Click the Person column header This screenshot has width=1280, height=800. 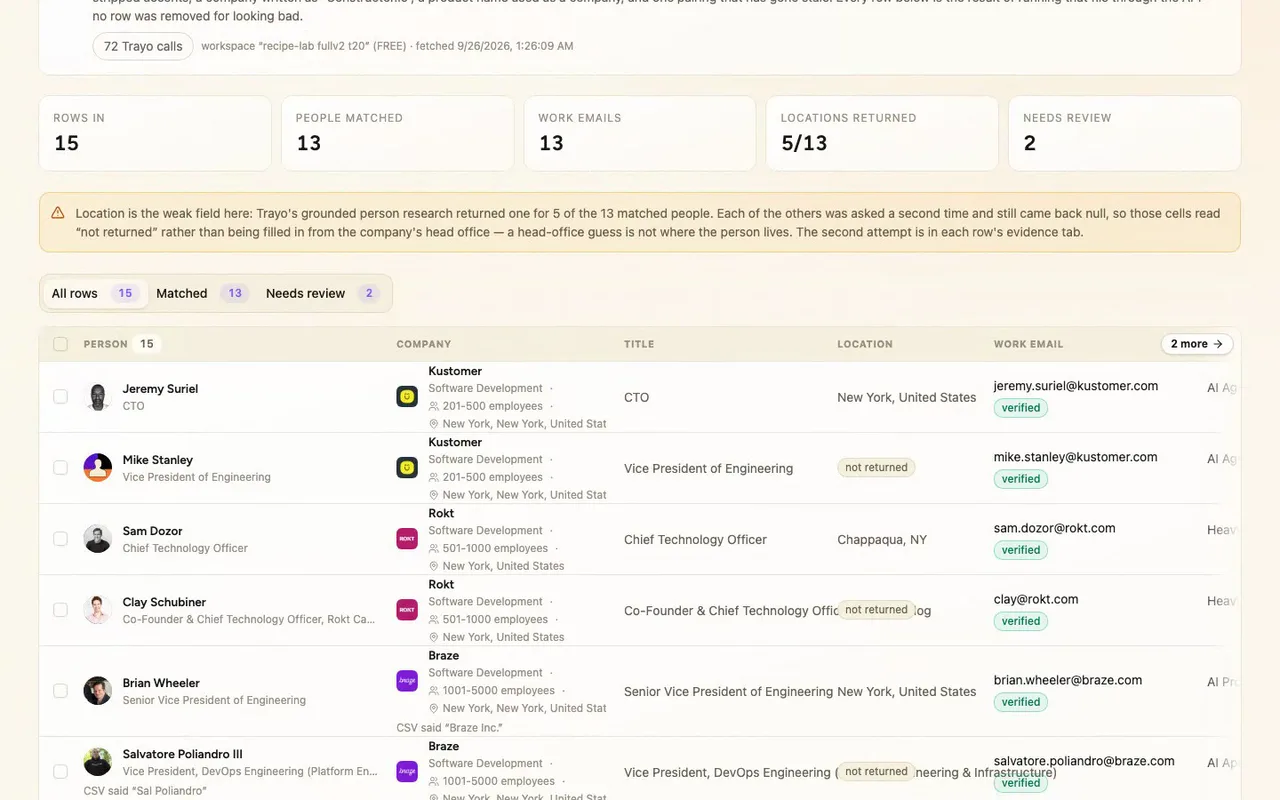pos(106,344)
